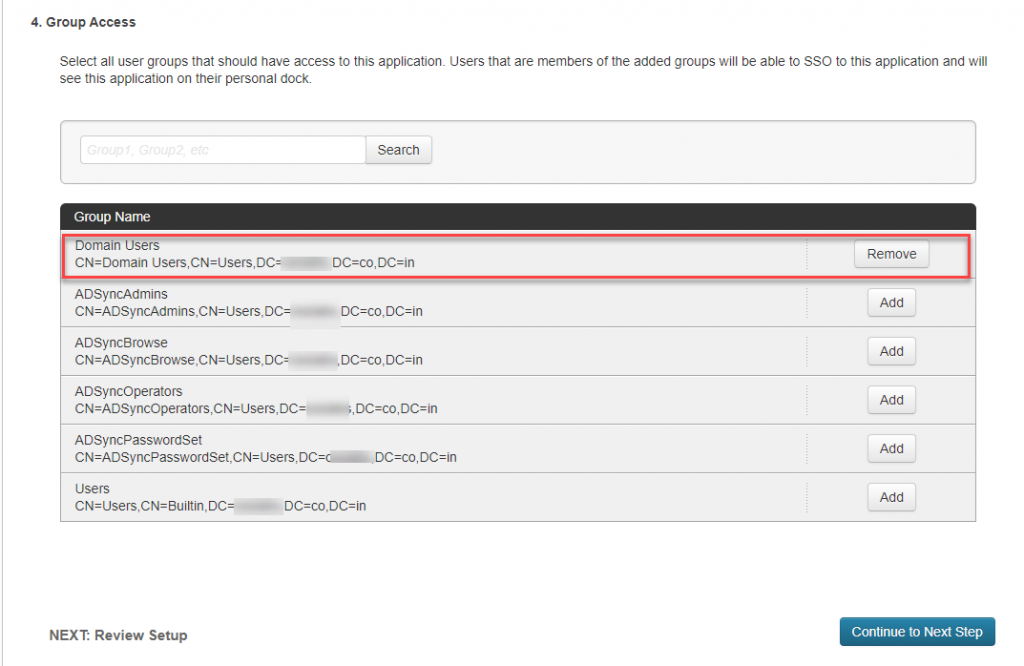Add the ADSyncAdmins group
1024x666 pixels.
tap(891, 303)
